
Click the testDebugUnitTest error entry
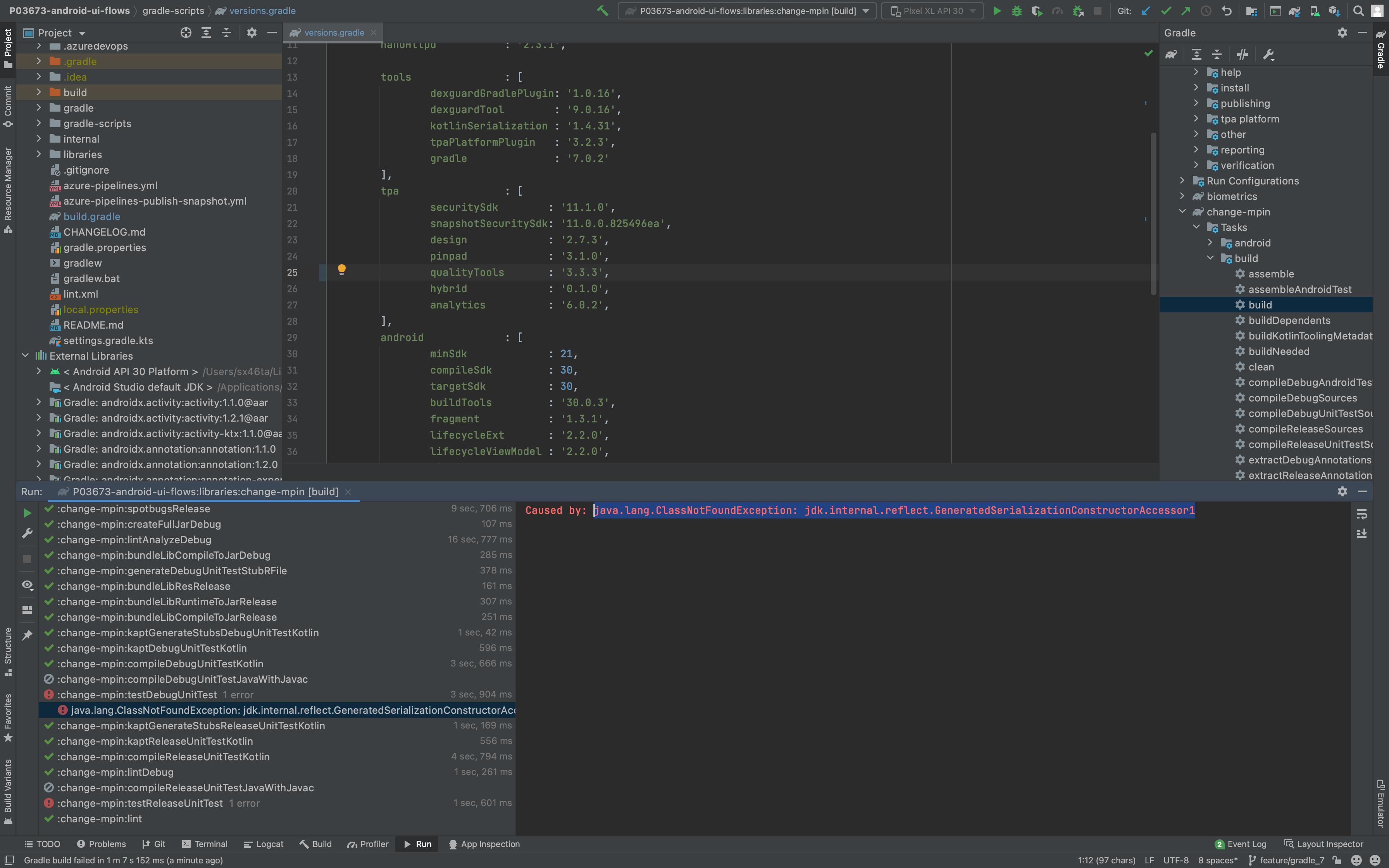[136, 694]
